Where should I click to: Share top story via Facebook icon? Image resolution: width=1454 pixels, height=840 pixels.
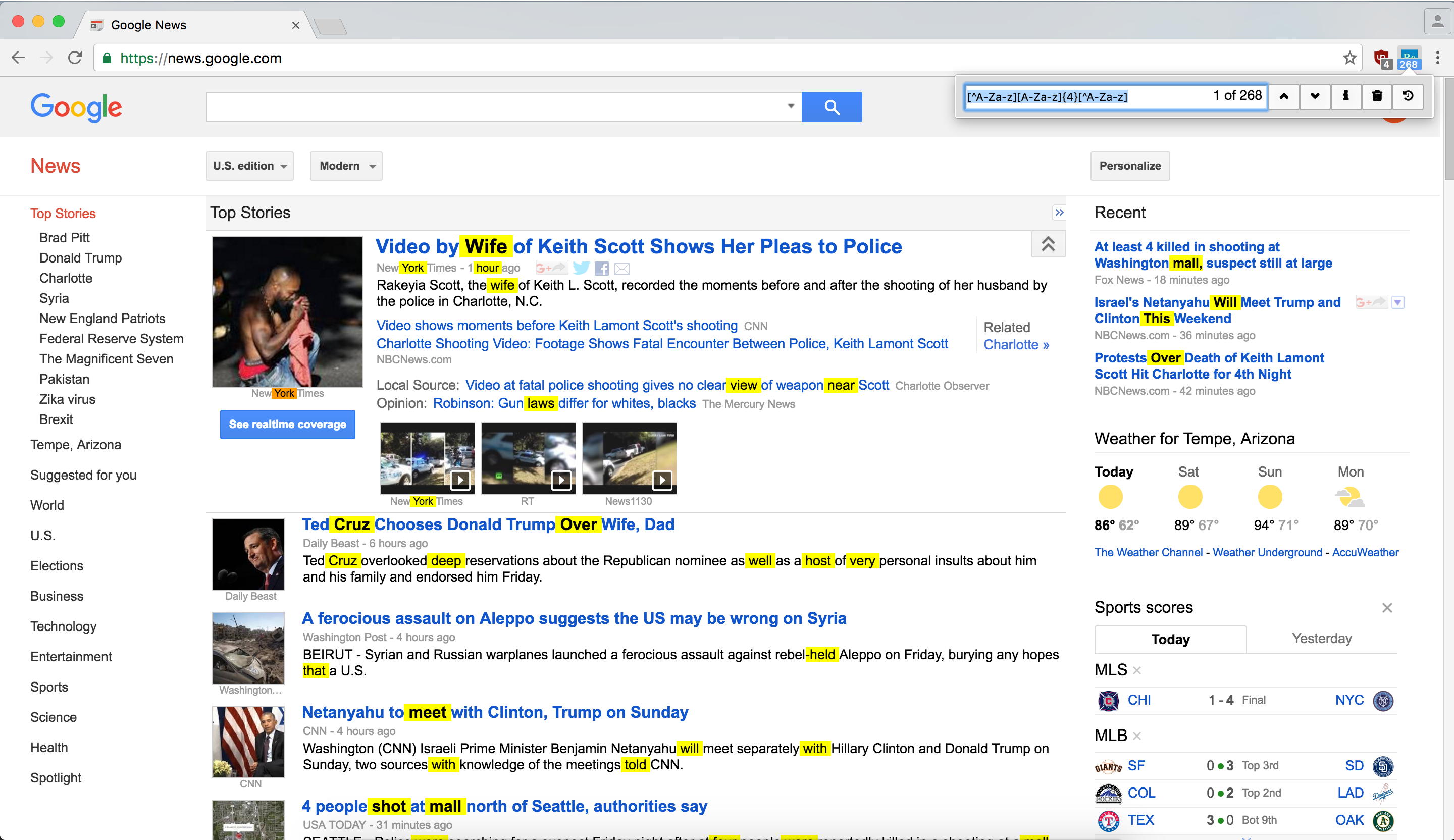602,268
